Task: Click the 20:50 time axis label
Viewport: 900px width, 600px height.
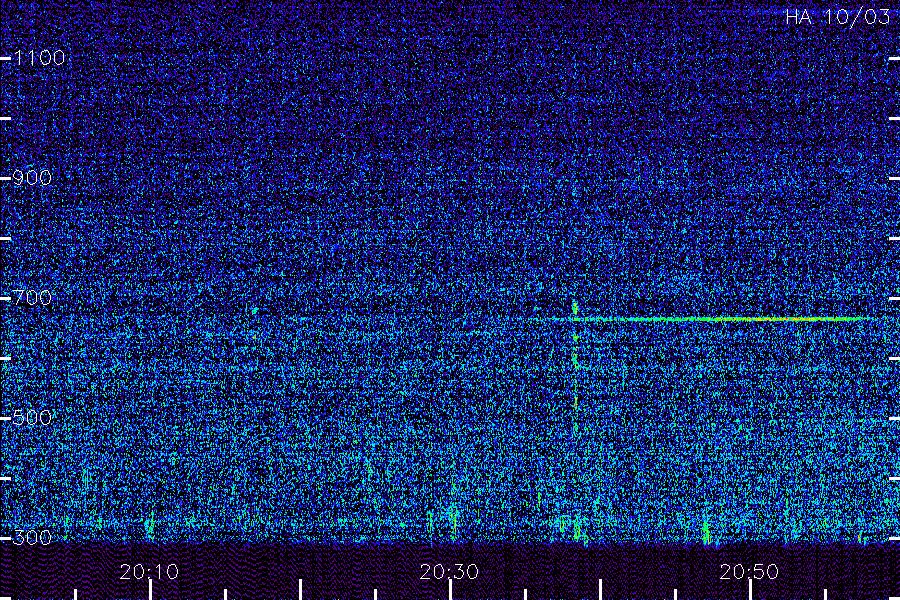Action: tap(750, 572)
